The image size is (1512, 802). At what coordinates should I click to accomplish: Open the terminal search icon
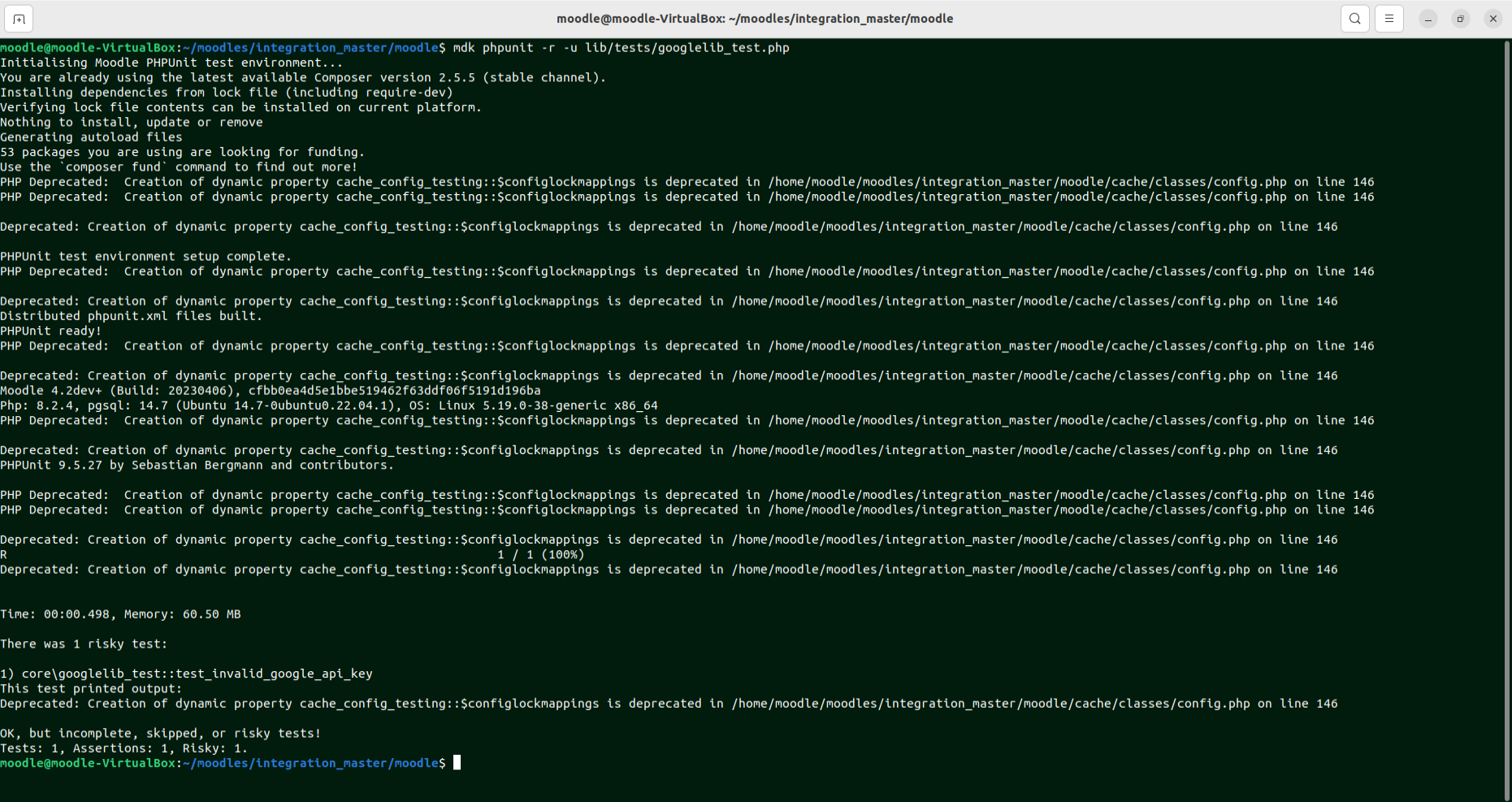point(1355,19)
